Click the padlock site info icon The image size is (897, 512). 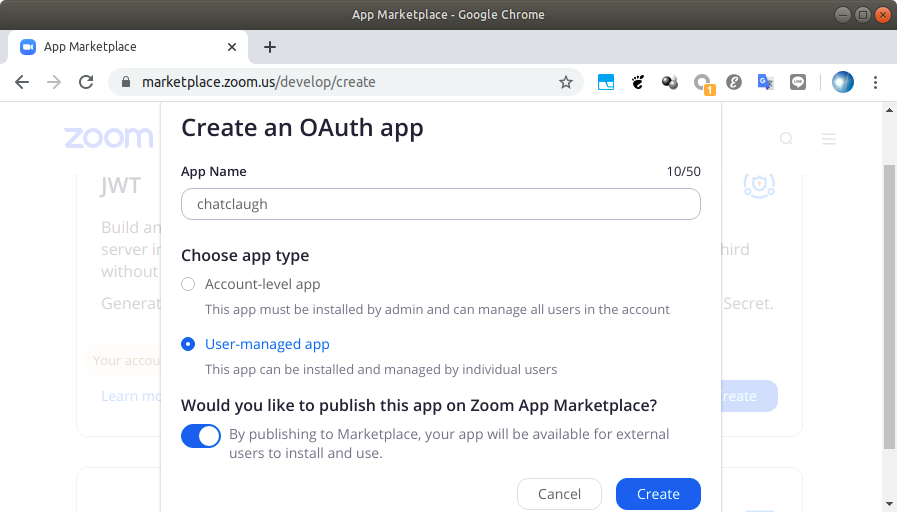click(126, 82)
